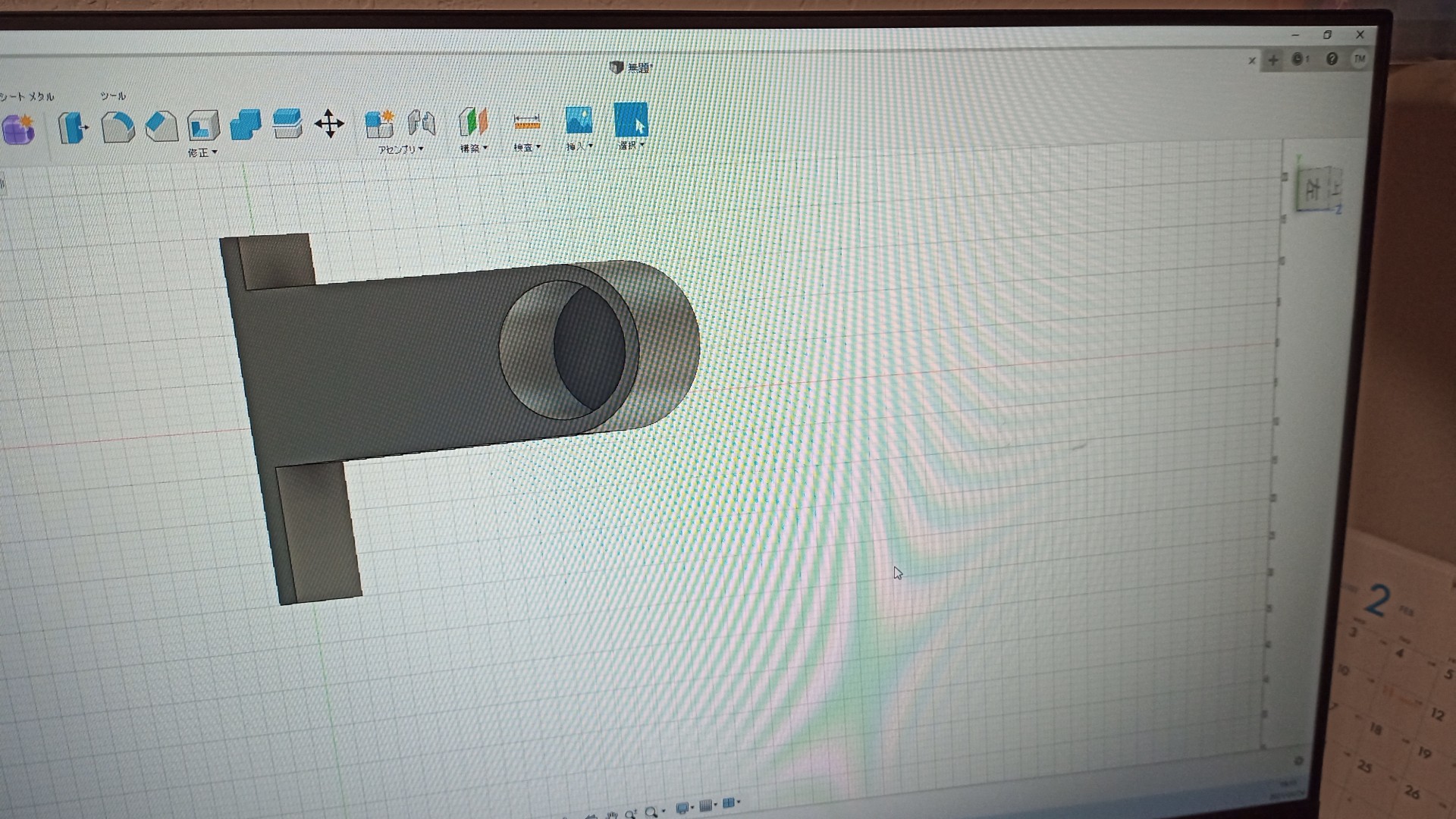Open the ツール tab
This screenshot has width=1456, height=819.
coord(113,96)
